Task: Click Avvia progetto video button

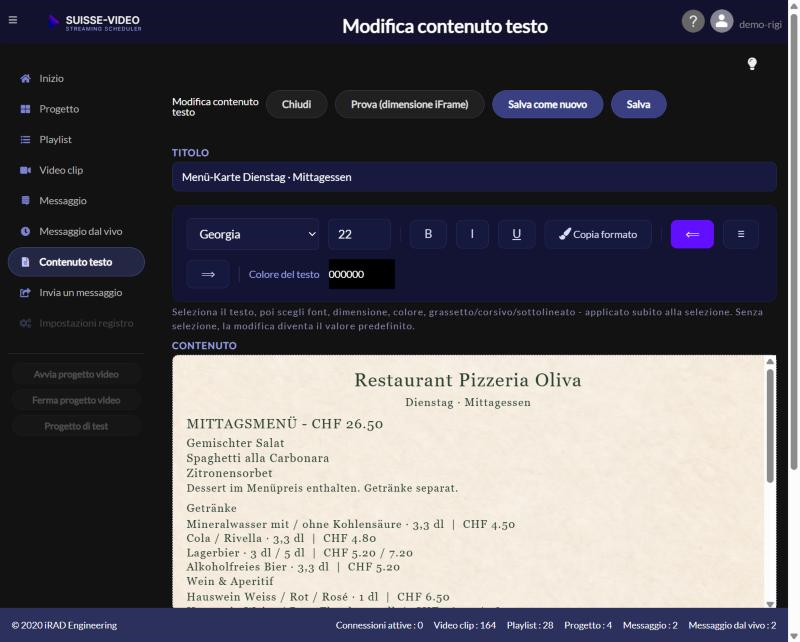Action: (76, 374)
